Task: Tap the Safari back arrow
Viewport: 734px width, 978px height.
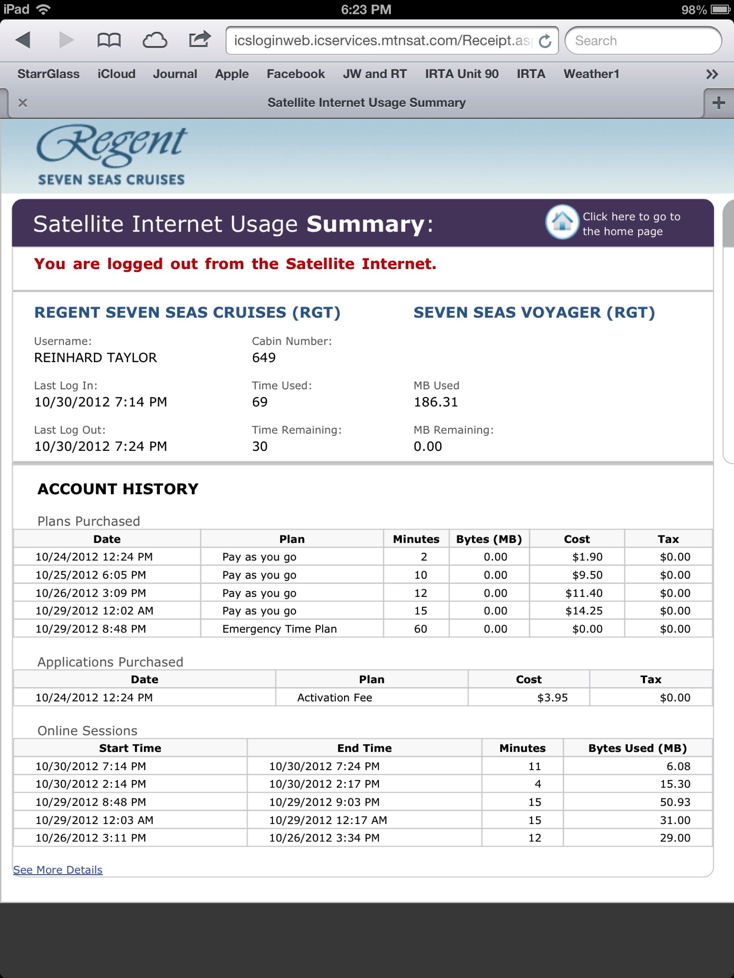Action: click(x=23, y=41)
